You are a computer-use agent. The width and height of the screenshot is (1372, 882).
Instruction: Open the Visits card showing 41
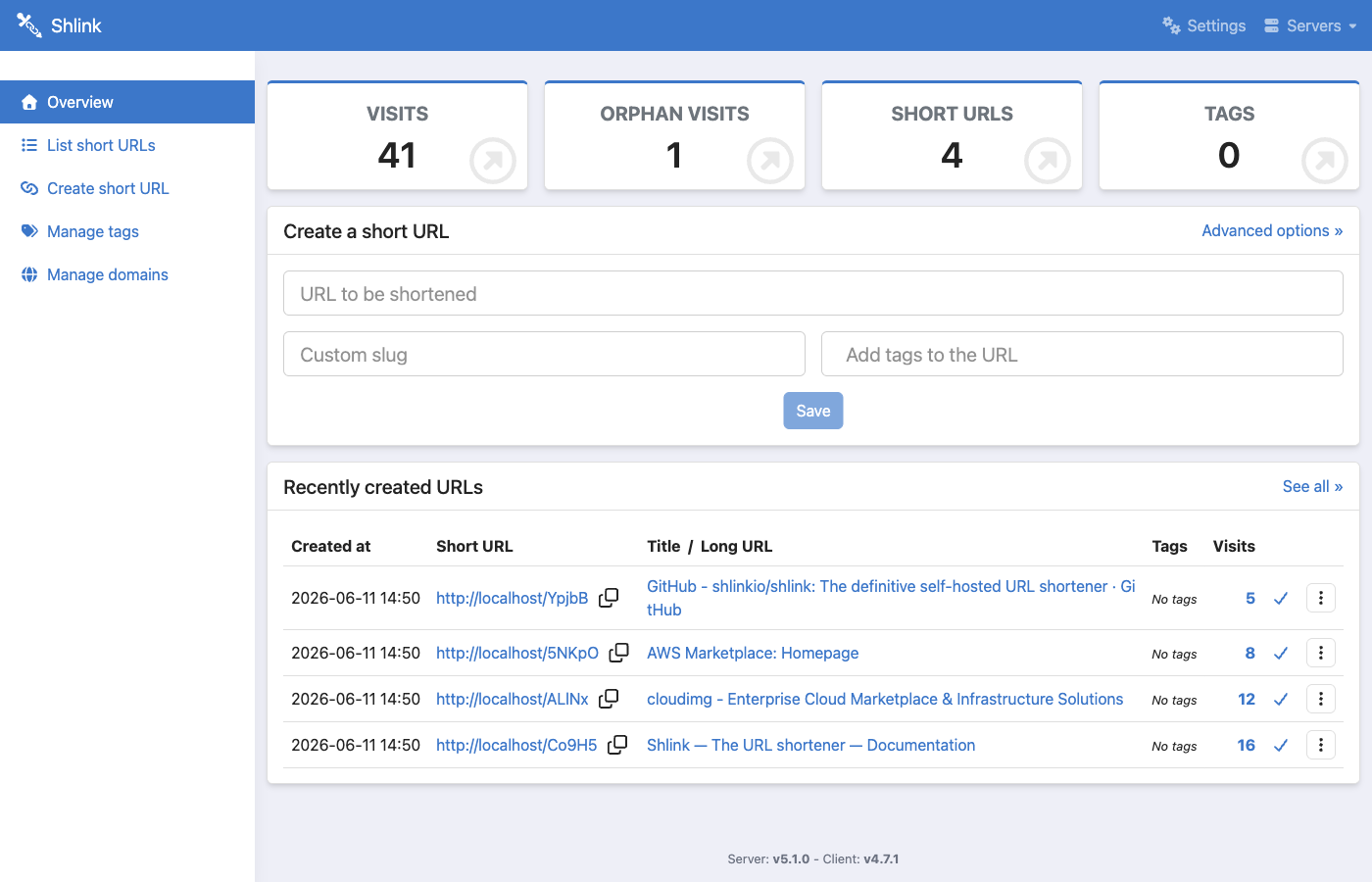(398, 135)
